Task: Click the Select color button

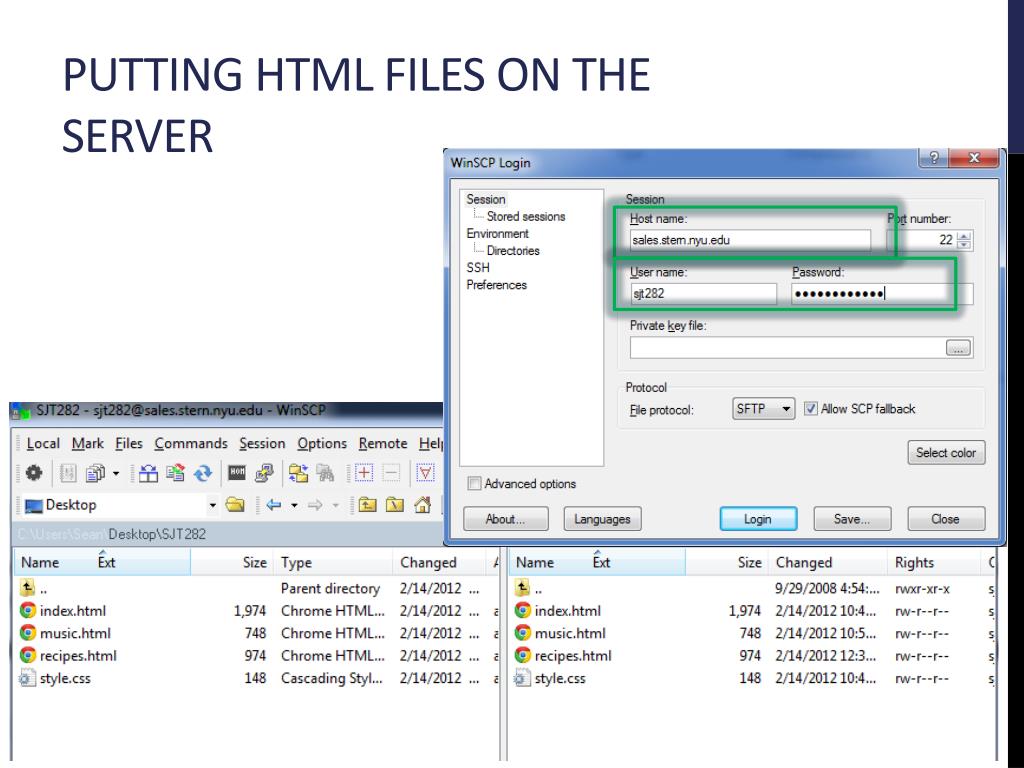Action: point(946,453)
